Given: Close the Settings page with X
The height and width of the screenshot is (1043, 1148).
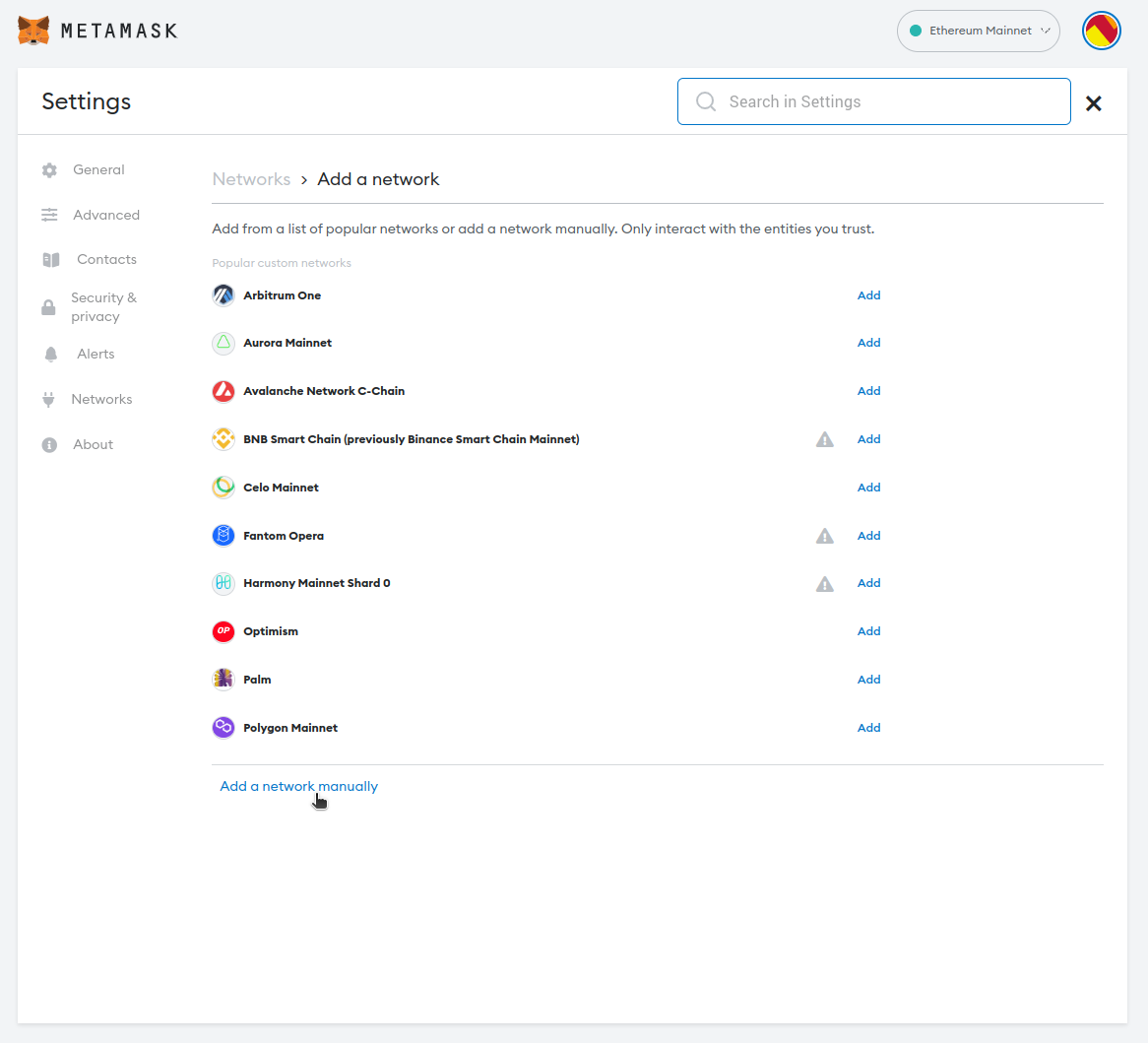Looking at the screenshot, I should (x=1093, y=103).
